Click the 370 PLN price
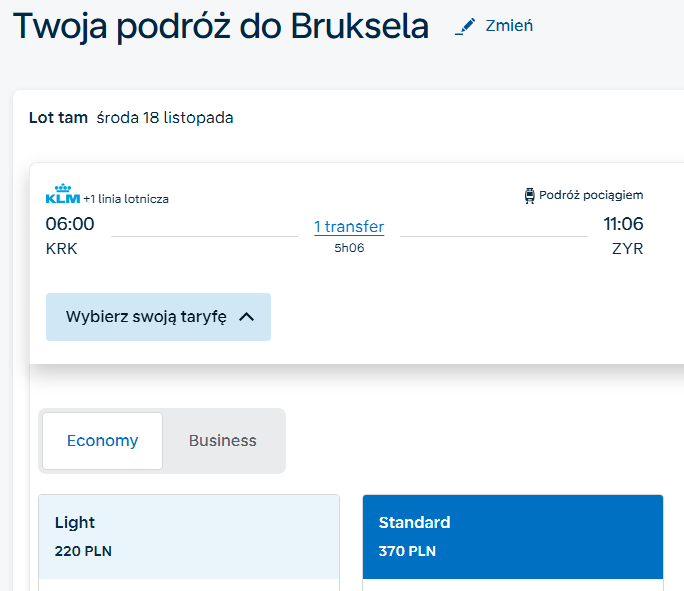 point(407,551)
